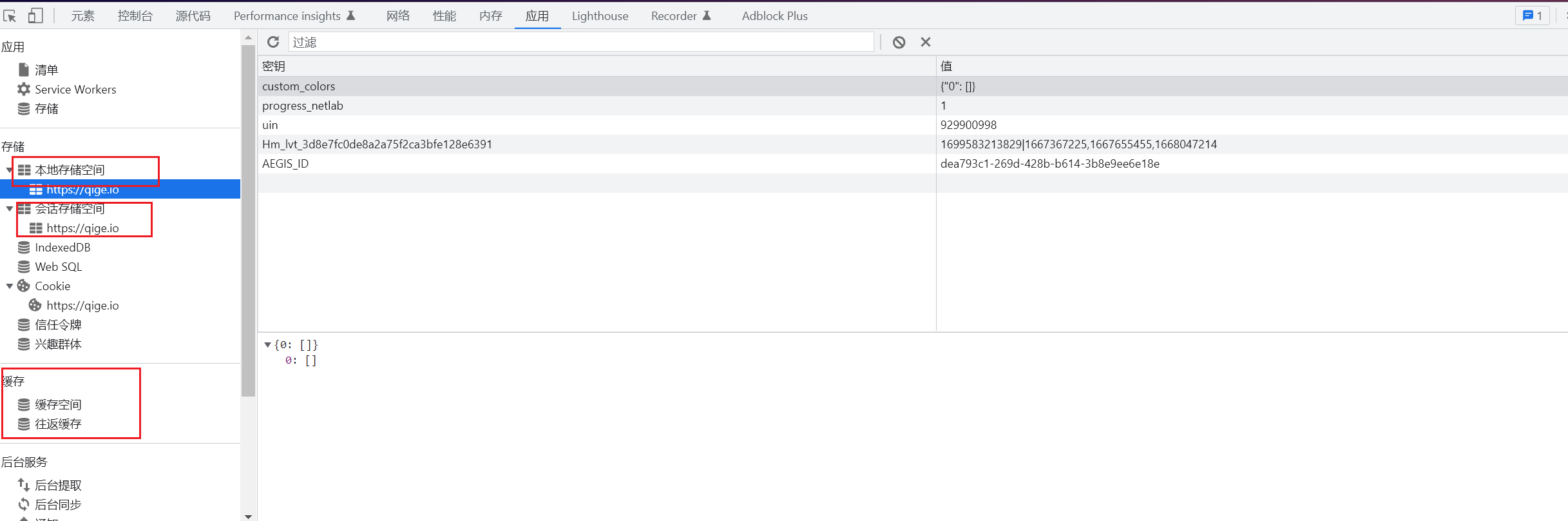Click the value 929900998
Image resolution: width=1568 pixels, height=521 pixels.
click(968, 124)
